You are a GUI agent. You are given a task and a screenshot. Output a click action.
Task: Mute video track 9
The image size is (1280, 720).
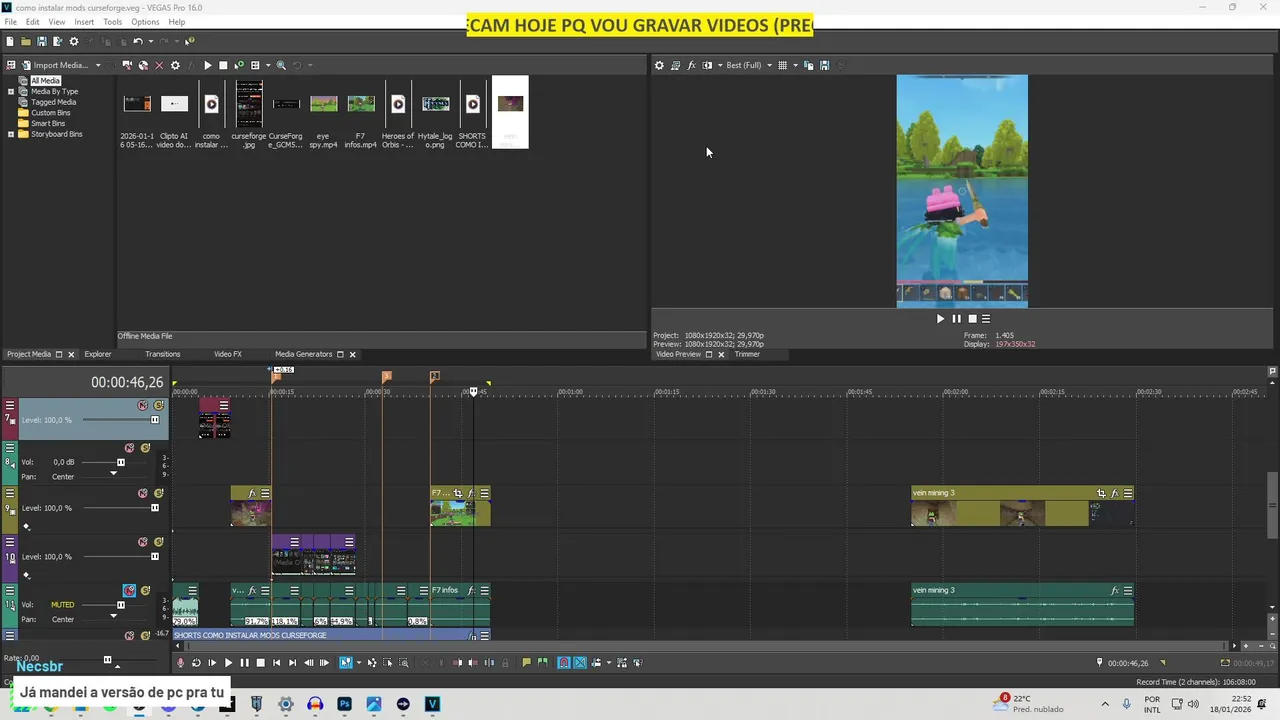(x=143, y=493)
